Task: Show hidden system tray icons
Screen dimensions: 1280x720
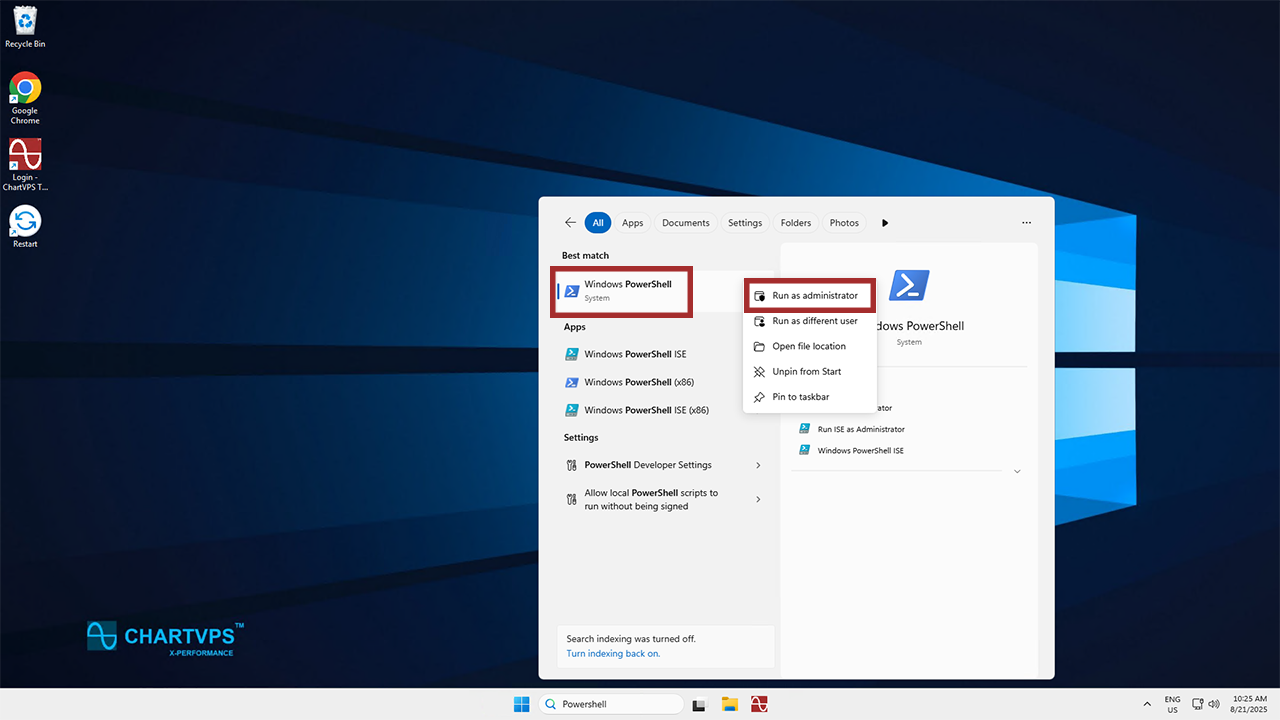Action: click(x=1147, y=704)
